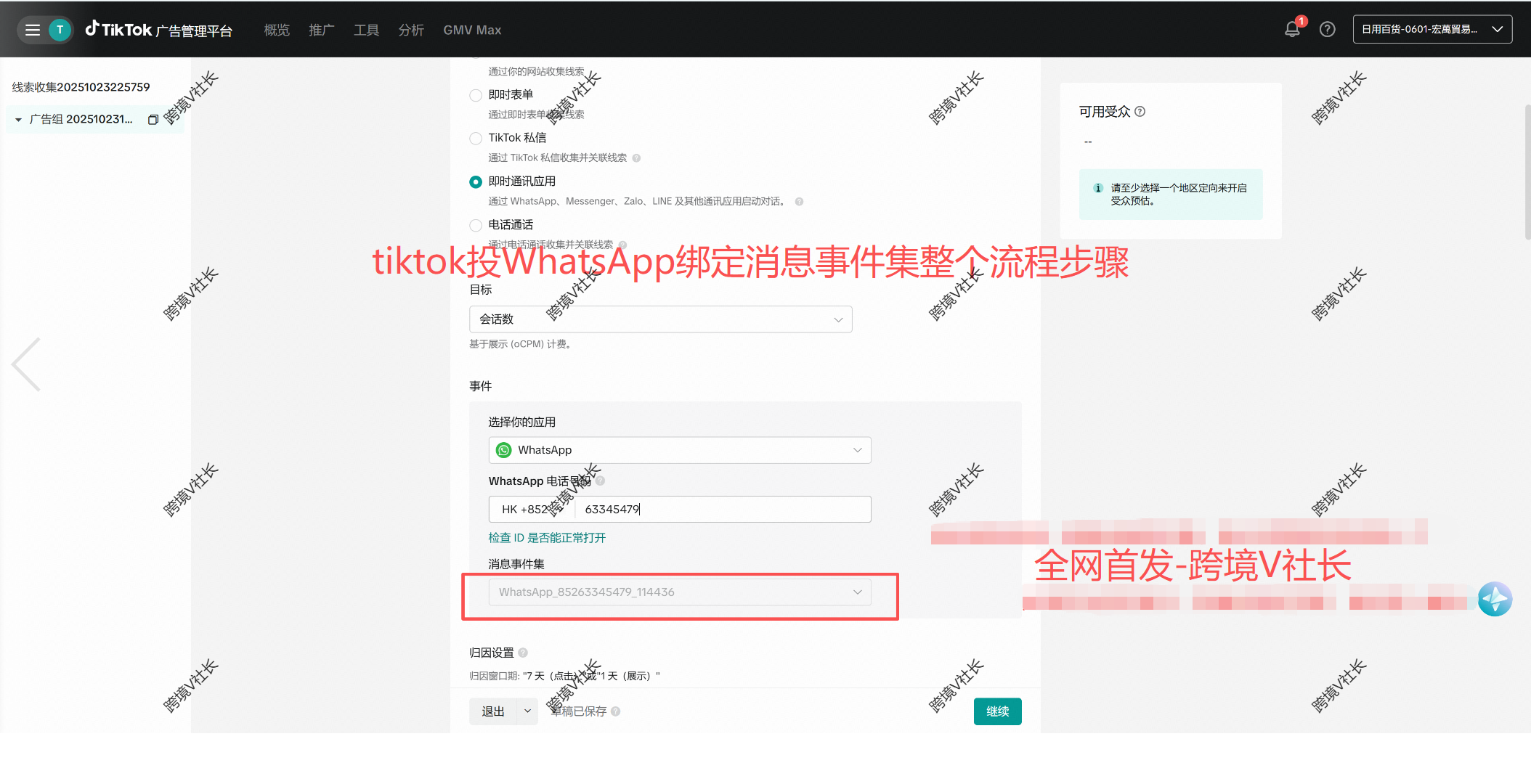This screenshot has height=784, width=1531.
Task: Click the 草稿已保存 status text
Action: click(579, 711)
